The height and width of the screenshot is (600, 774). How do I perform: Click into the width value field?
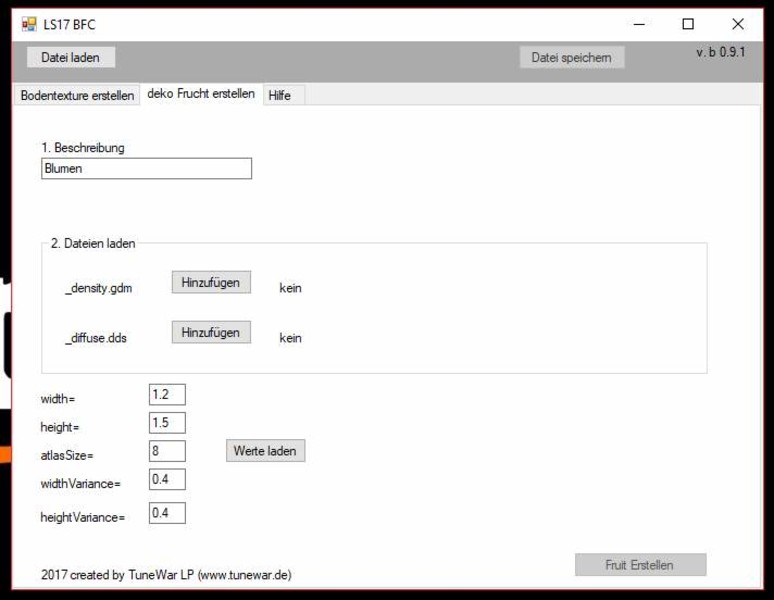[x=167, y=395]
